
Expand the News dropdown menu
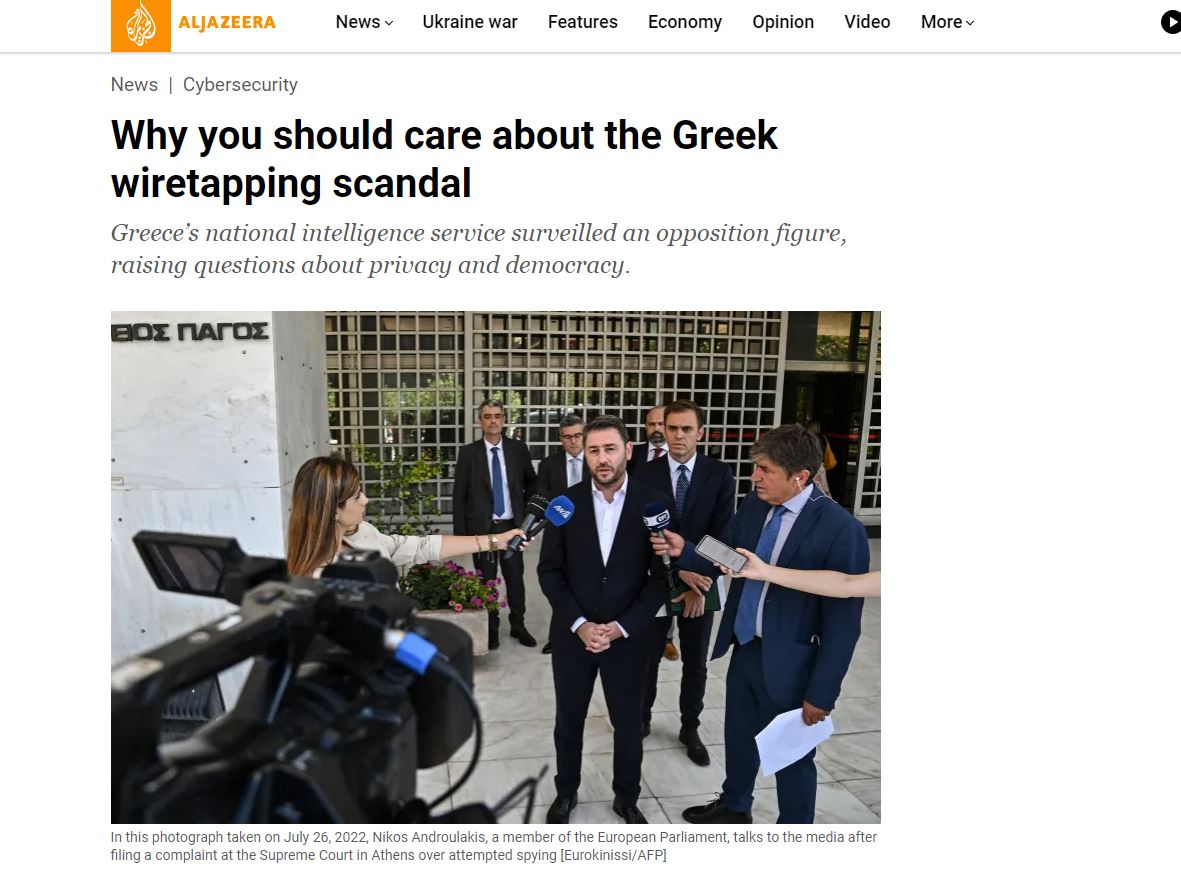[365, 23]
